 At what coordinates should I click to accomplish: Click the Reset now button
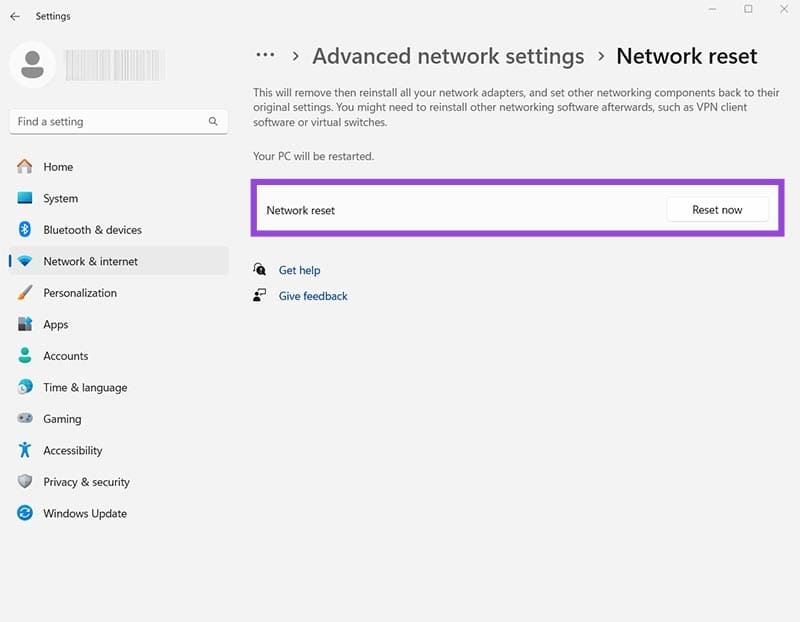(x=717, y=210)
